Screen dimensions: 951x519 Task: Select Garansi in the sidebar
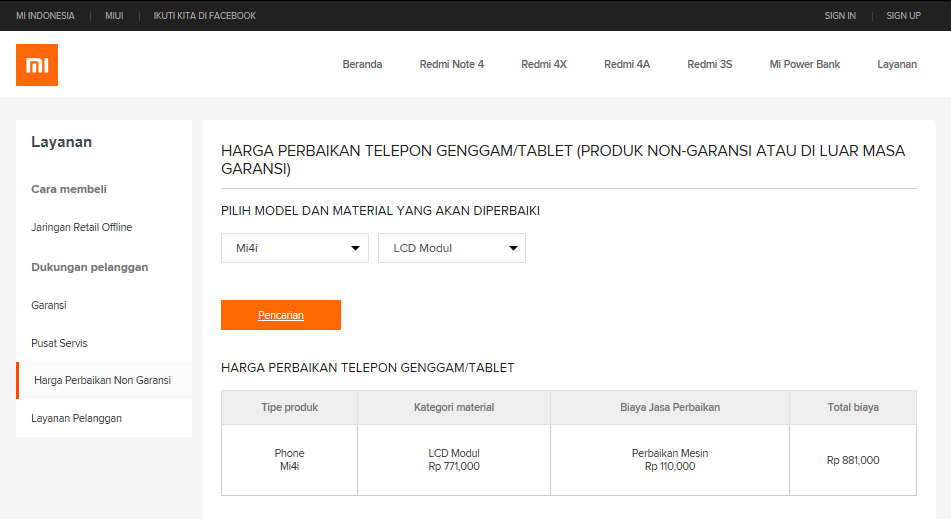click(49, 305)
